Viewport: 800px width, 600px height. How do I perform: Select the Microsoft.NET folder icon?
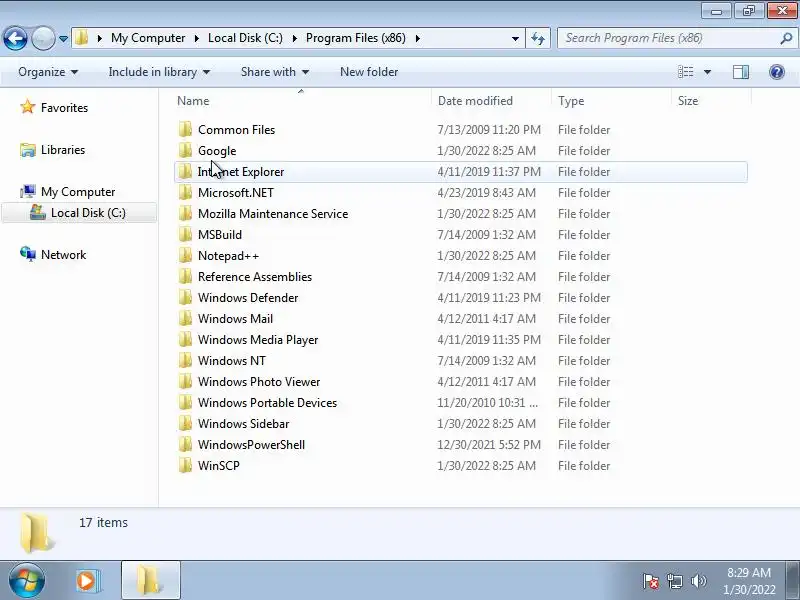coord(185,192)
